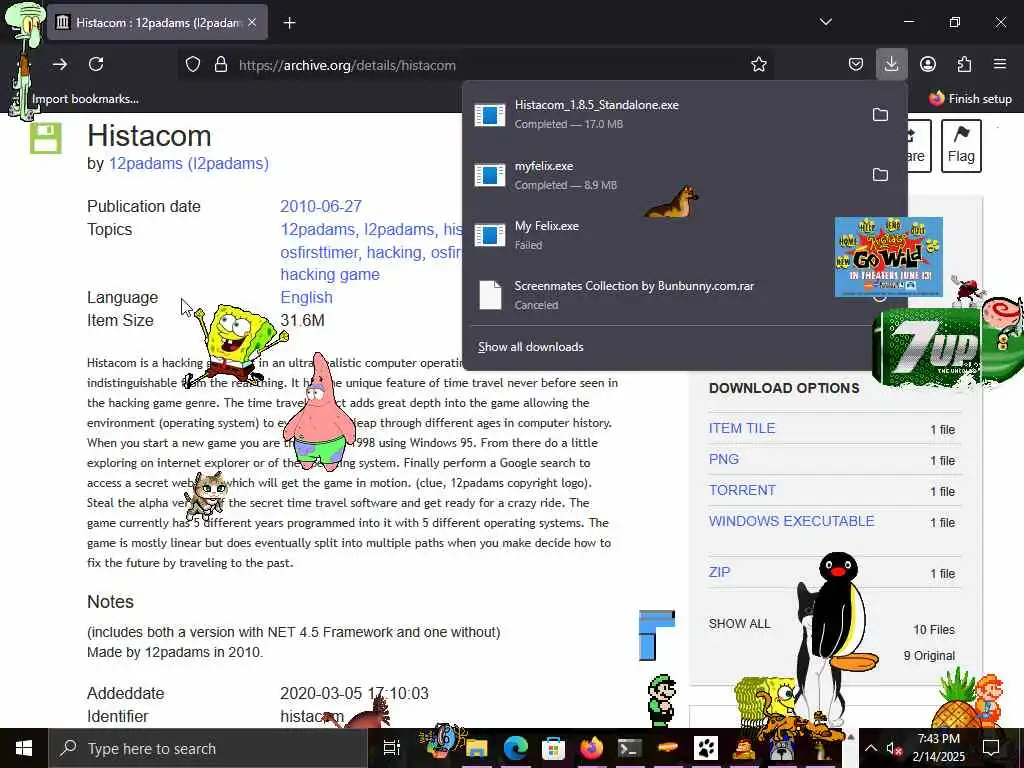Open the osfirsttimer topic link
Viewport: 1024px width, 768px height.
pyautogui.click(x=319, y=252)
